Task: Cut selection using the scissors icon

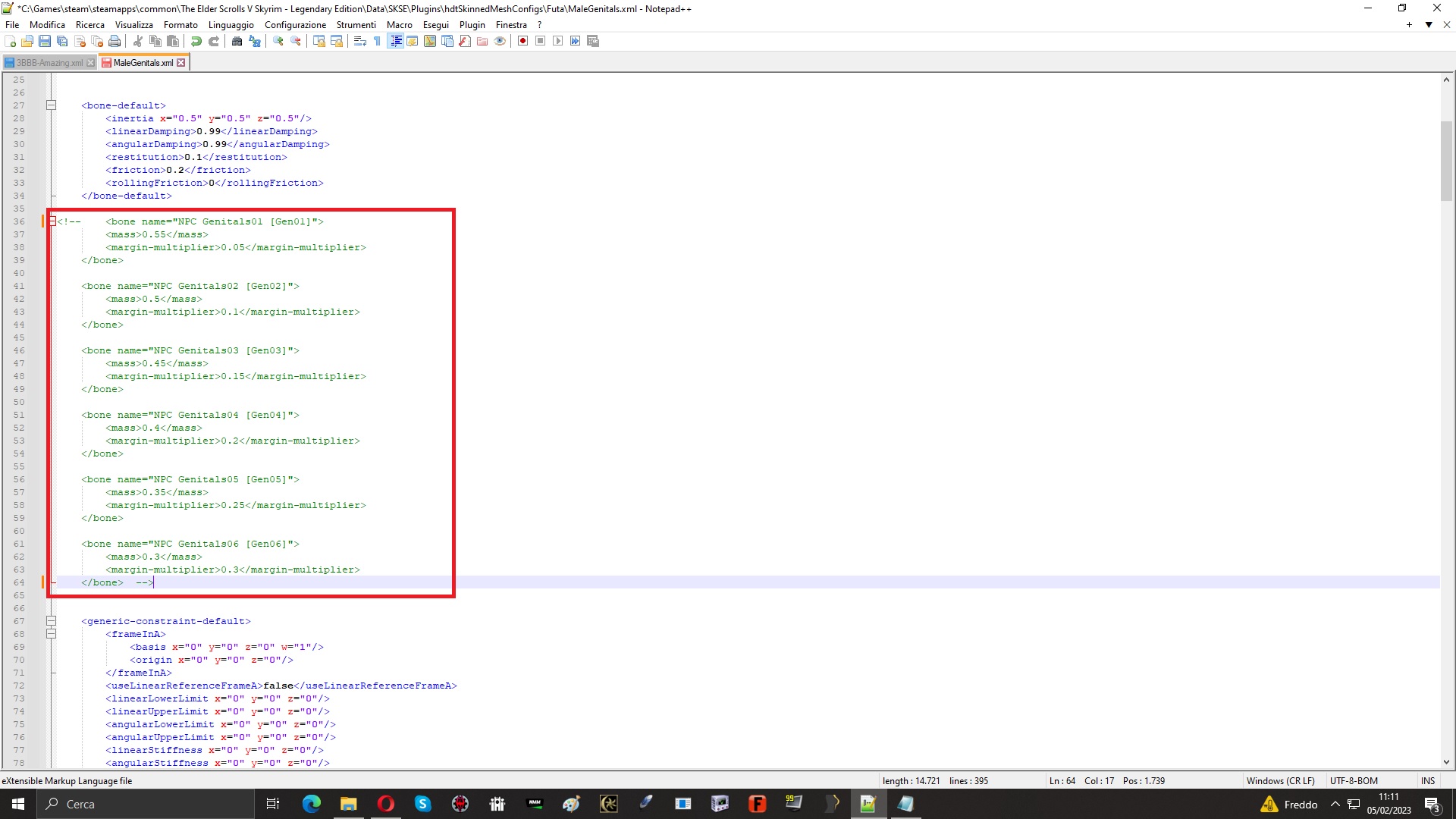Action: 138,41
